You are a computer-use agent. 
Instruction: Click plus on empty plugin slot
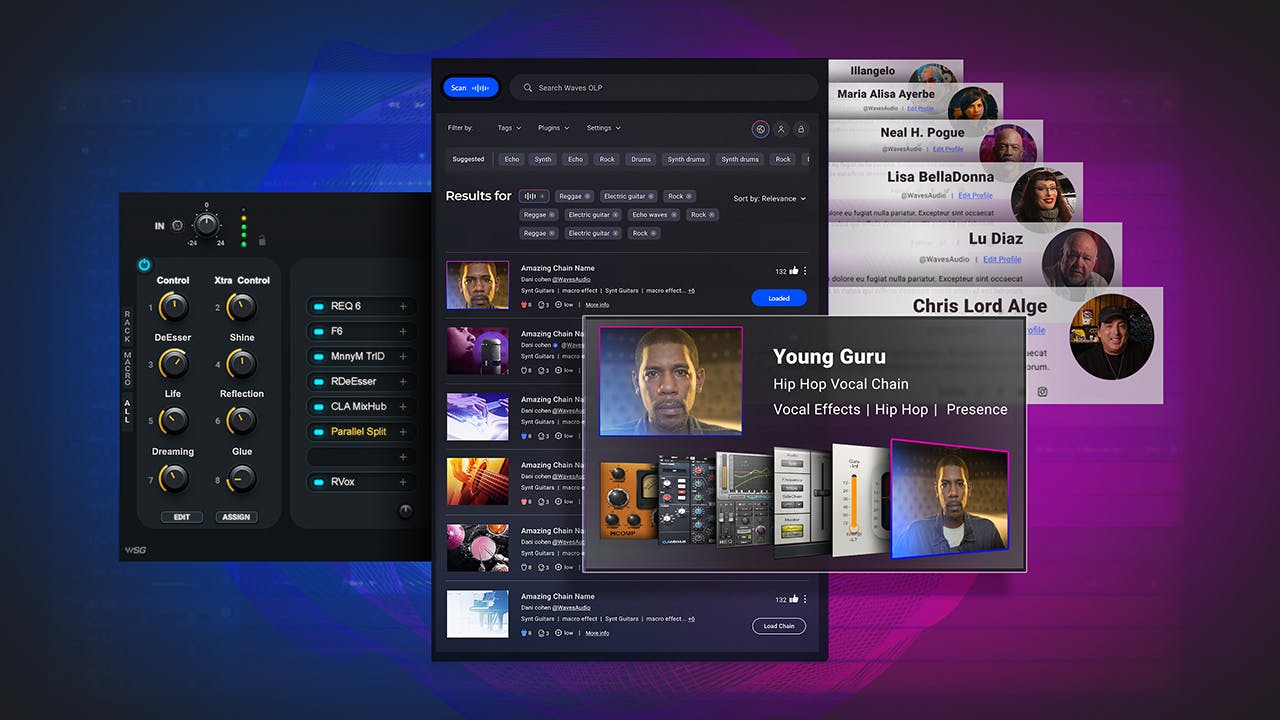point(403,457)
